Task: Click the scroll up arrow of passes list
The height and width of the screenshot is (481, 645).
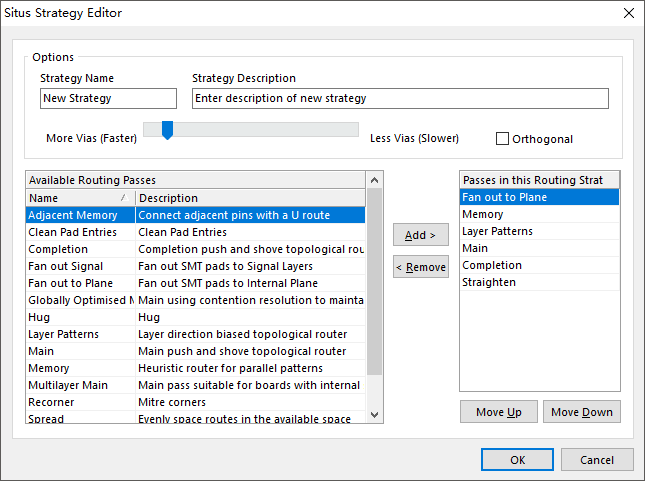Action: tap(374, 180)
